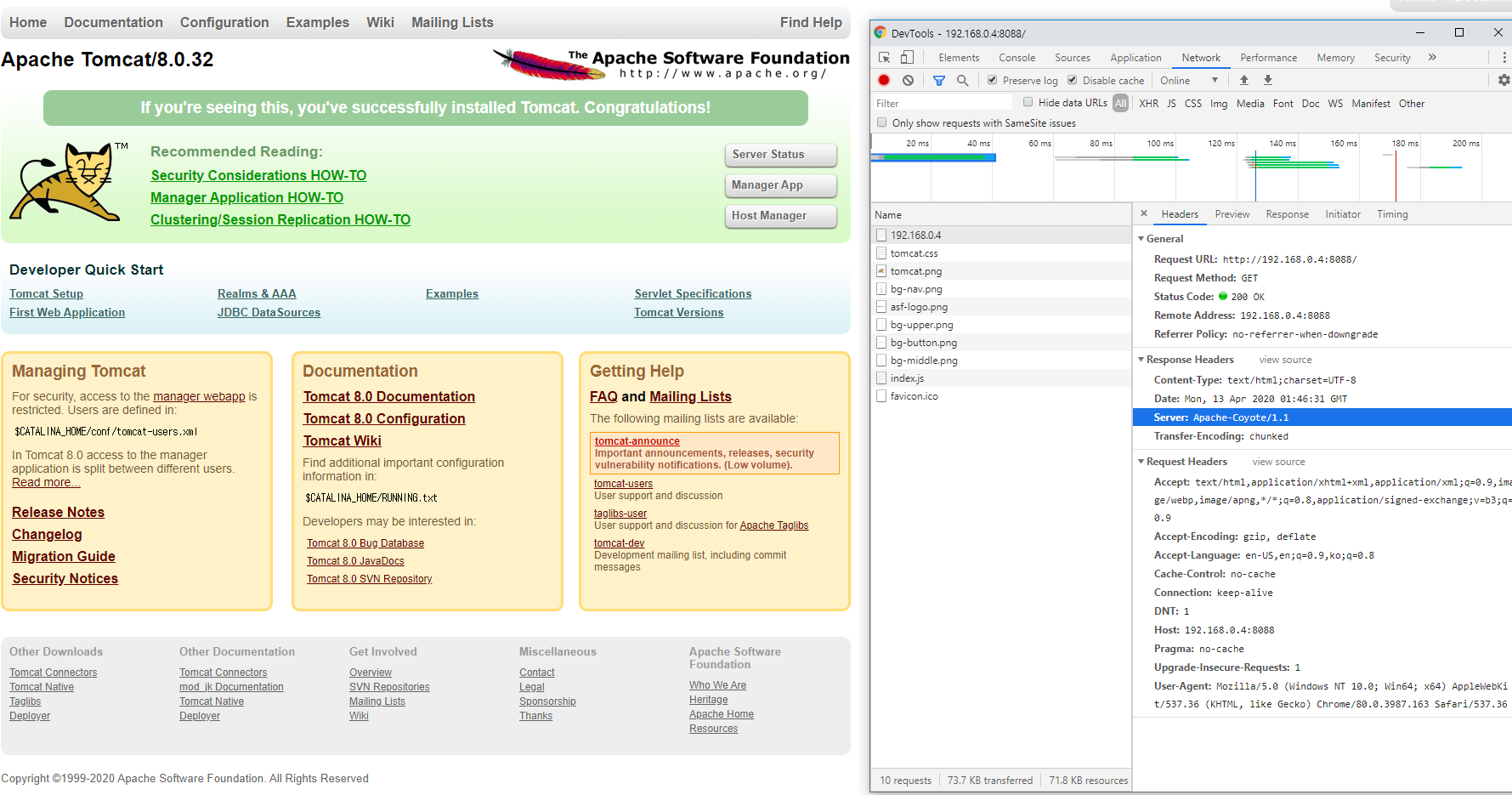Screen dimensions: 1512x795
Task: Select the All request type filter
Action: tap(1120, 103)
